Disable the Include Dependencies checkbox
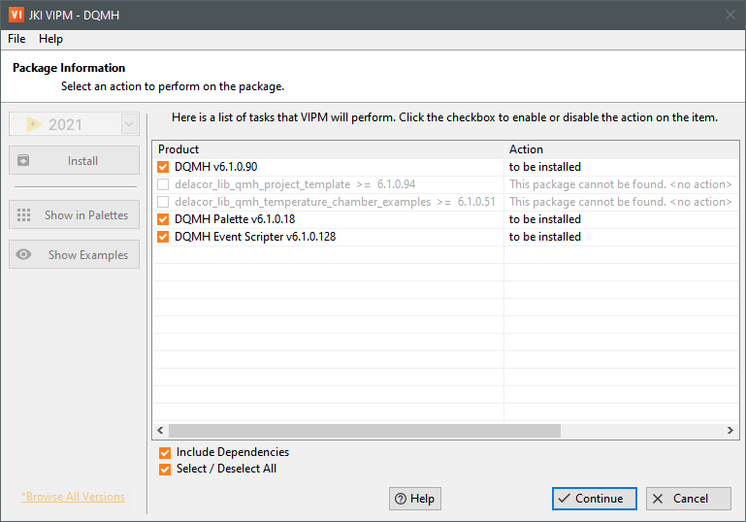Viewport: 746px width, 522px height. point(165,453)
